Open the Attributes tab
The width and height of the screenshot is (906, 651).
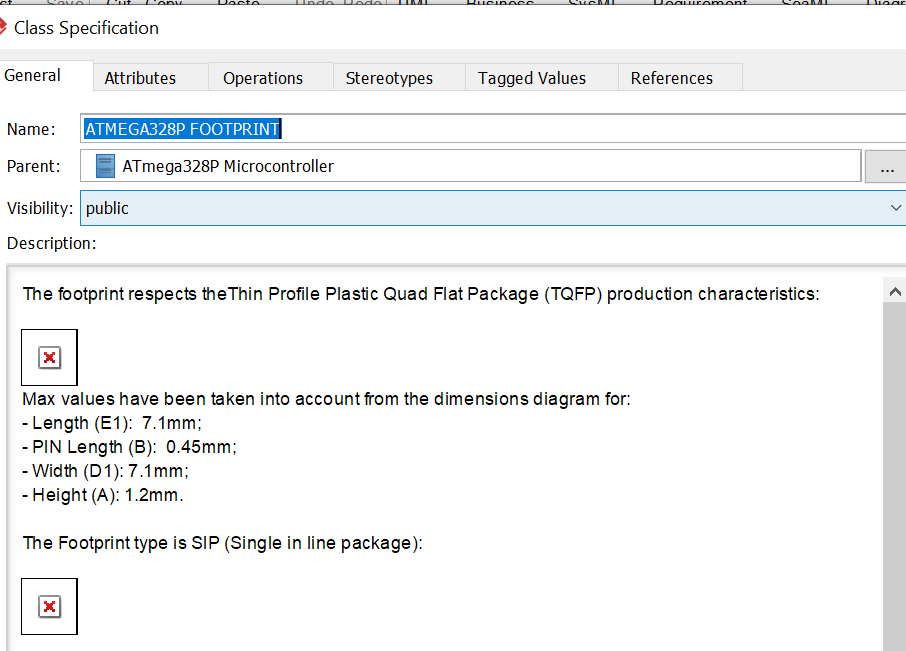151,78
